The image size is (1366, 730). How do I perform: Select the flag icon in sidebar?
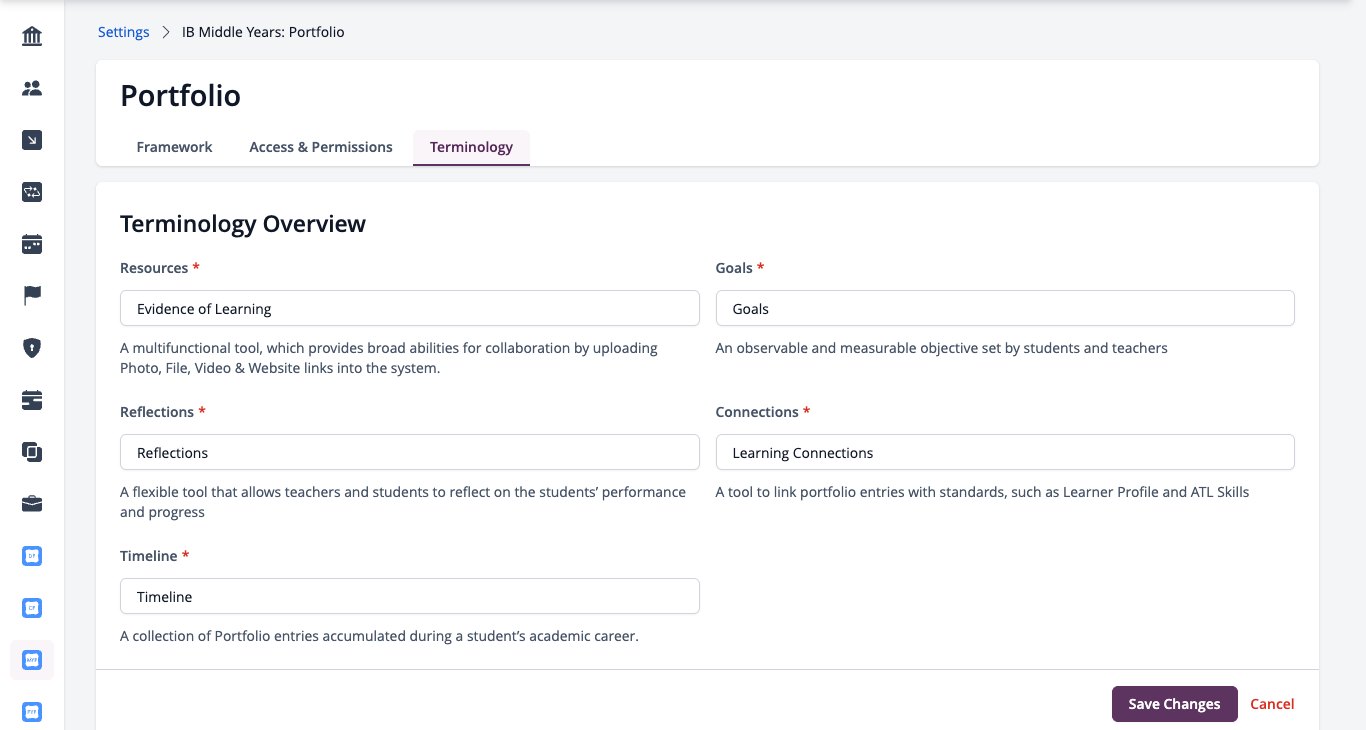(x=32, y=296)
